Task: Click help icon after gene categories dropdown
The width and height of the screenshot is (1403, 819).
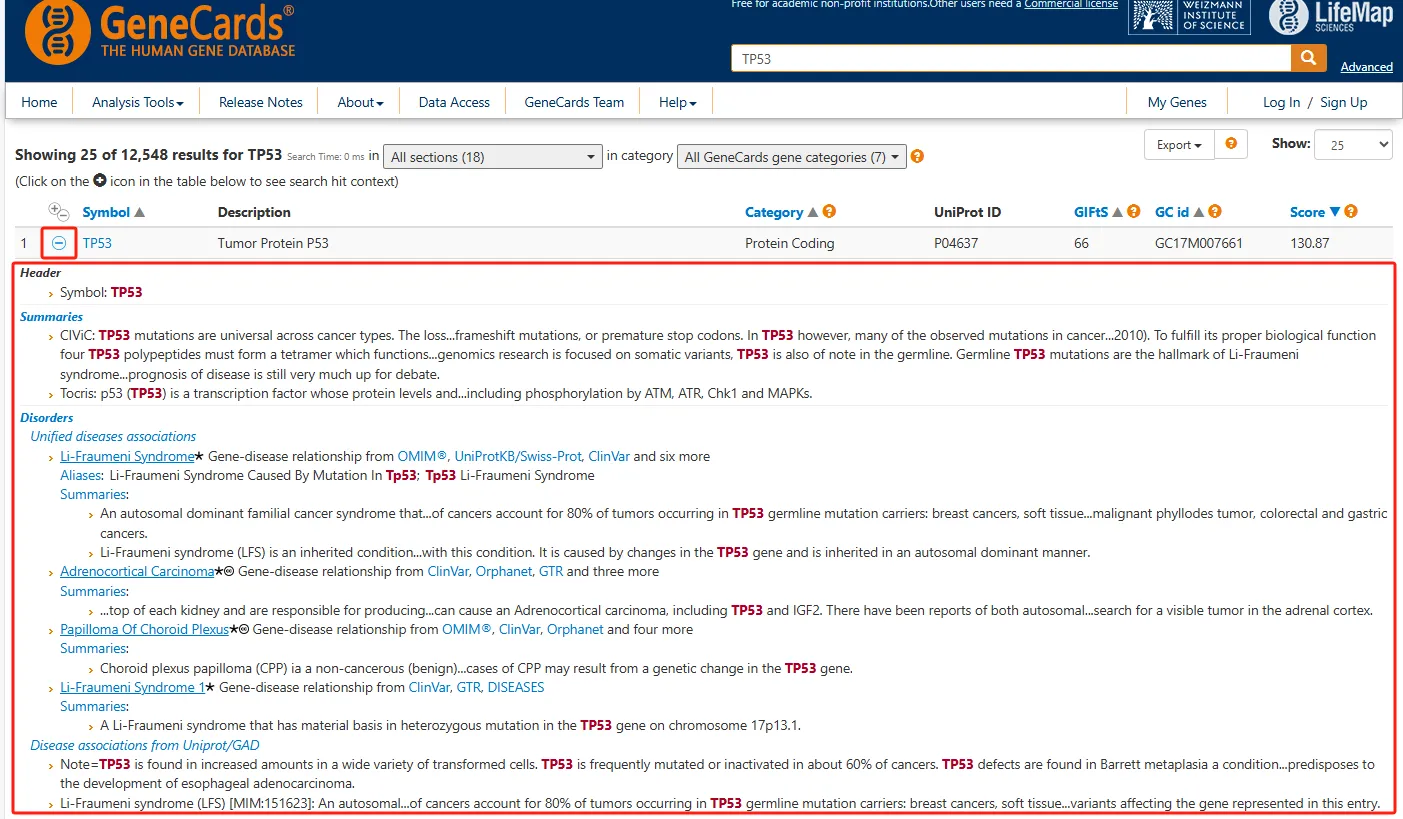Action: [x=917, y=157]
